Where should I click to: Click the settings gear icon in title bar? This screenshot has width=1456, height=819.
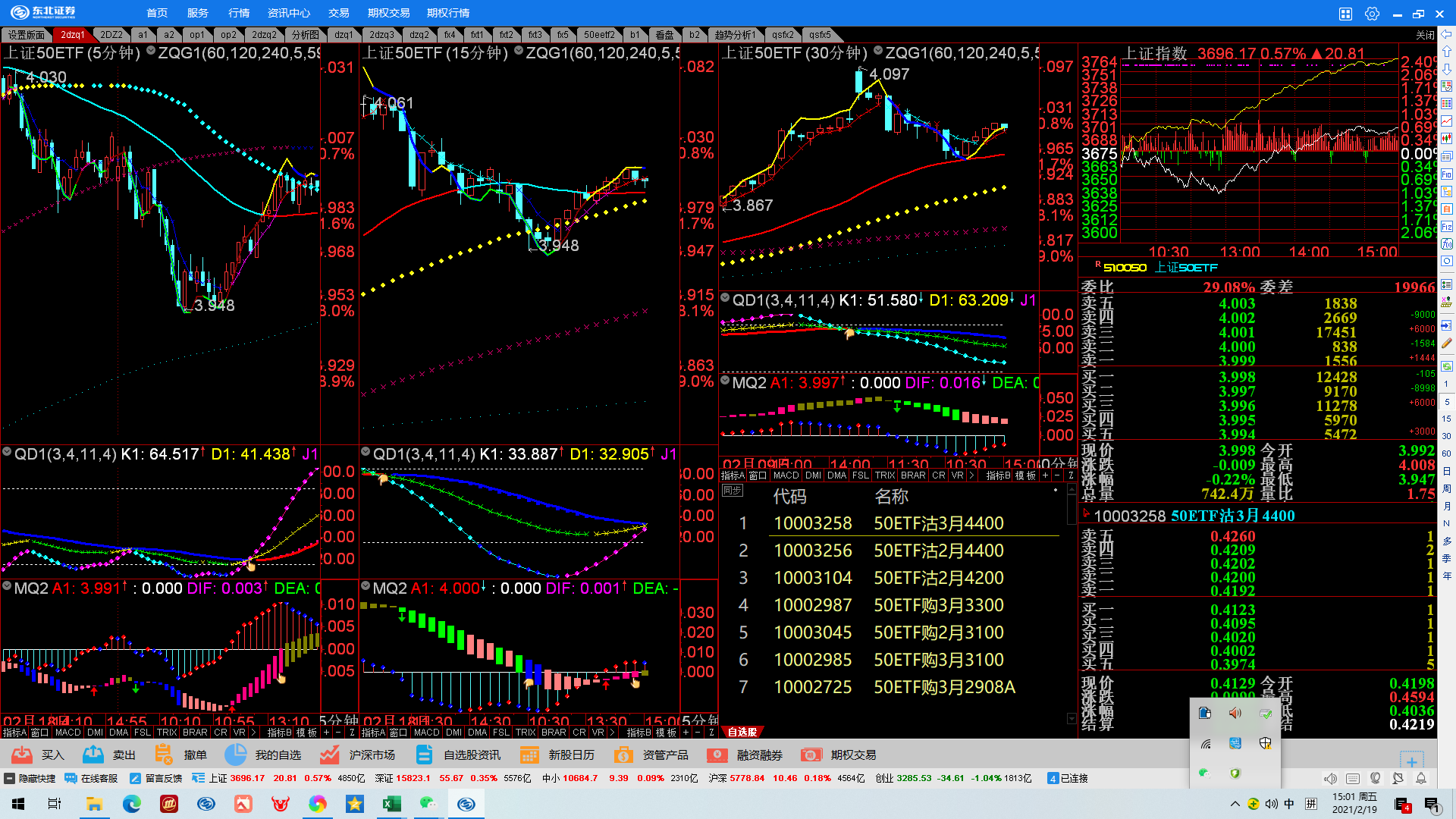coord(1372,14)
